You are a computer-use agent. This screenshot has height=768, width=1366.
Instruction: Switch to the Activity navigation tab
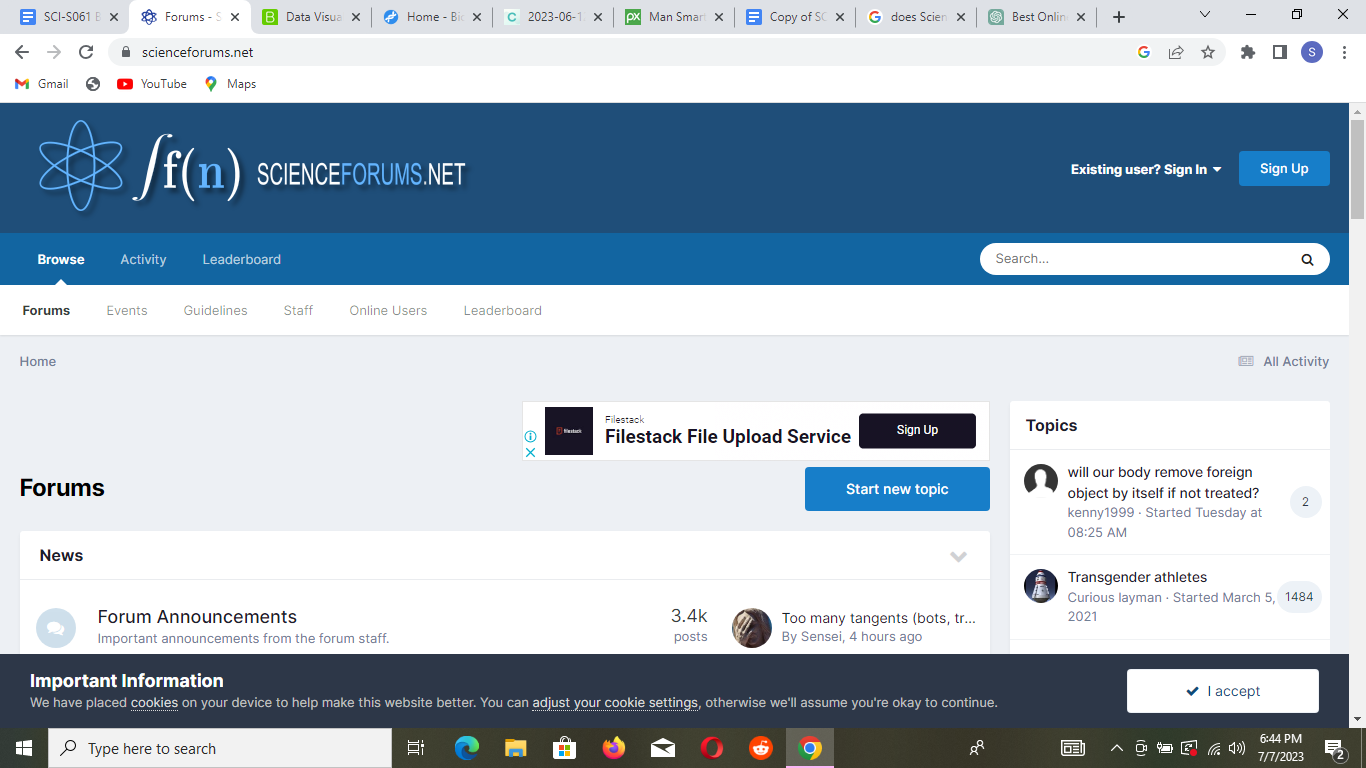click(143, 259)
